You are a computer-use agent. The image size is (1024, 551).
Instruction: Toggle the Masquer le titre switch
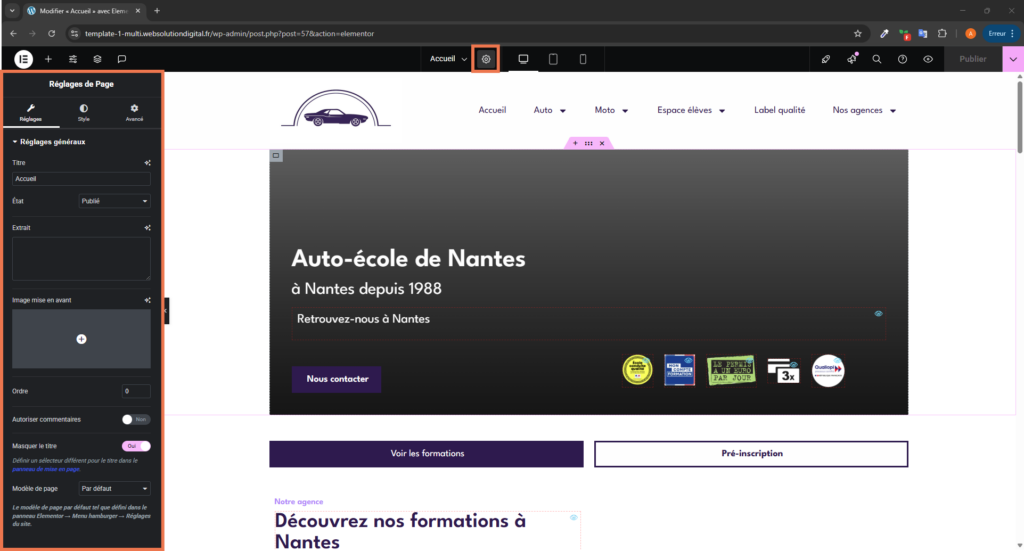[136, 446]
